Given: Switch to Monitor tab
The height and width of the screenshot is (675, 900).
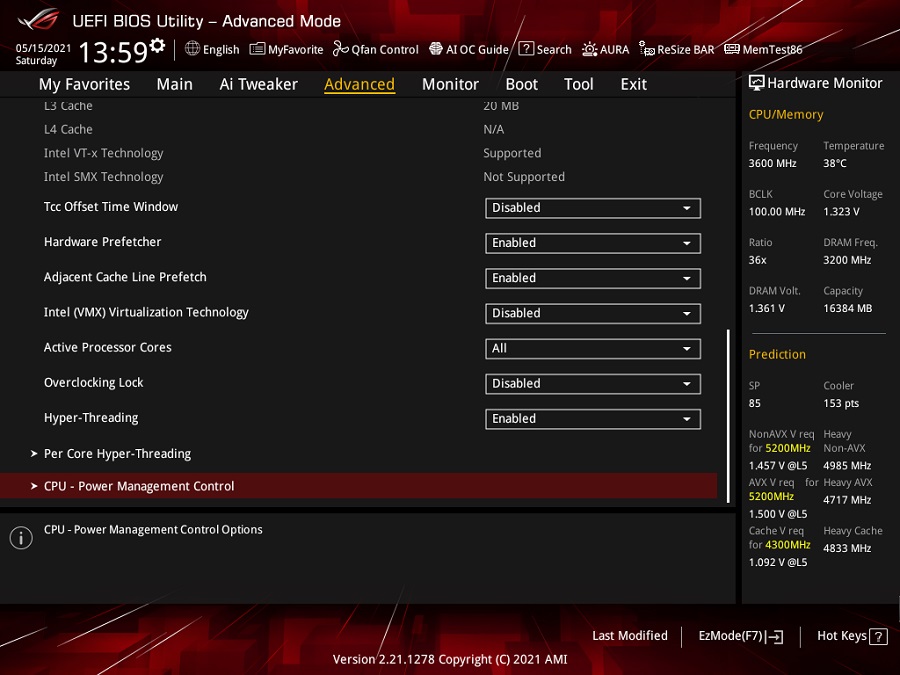Looking at the screenshot, I should tap(450, 84).
